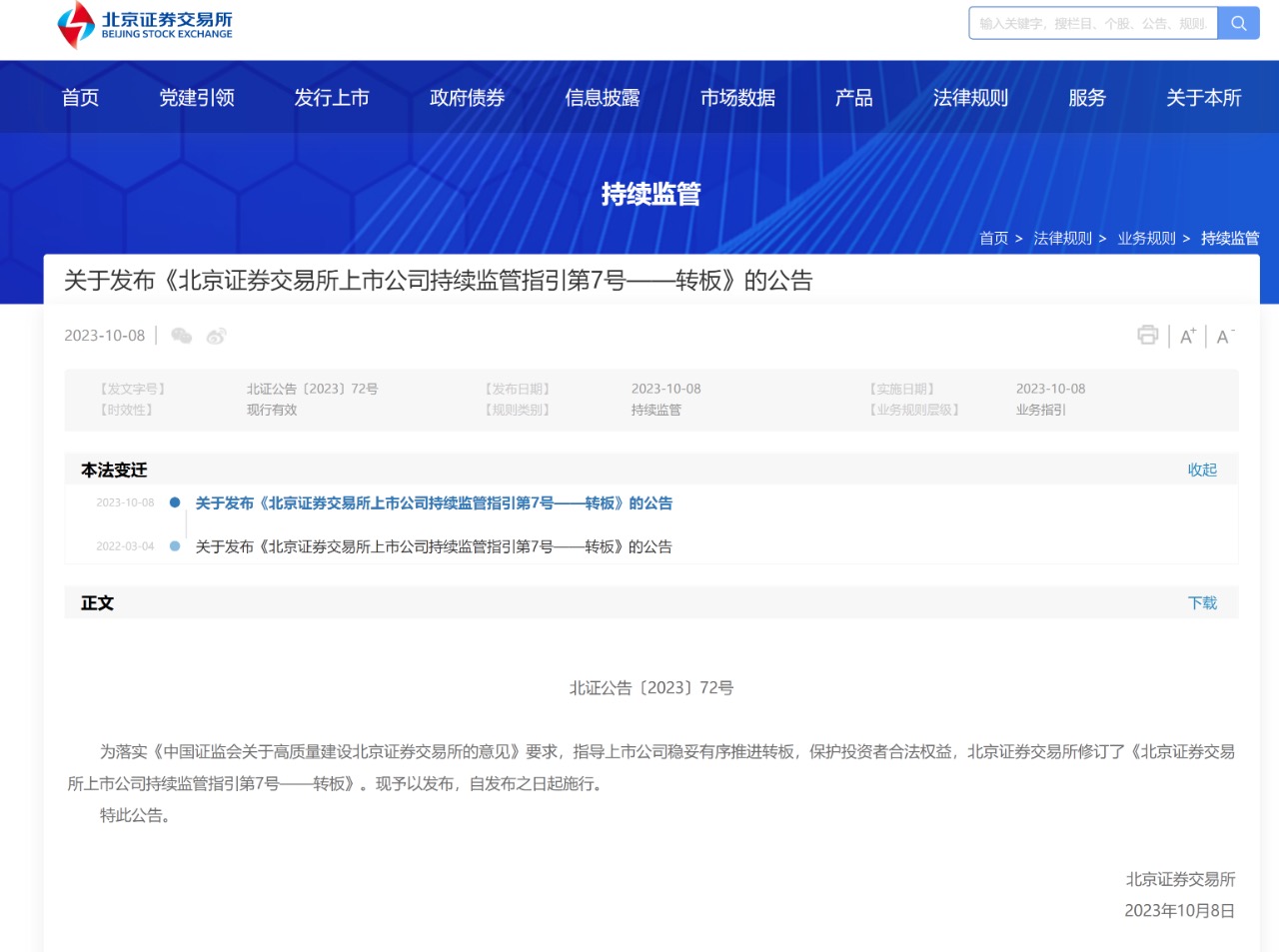Image resolution: width=1279 pixels, height=952 pixels.
Task: Open the 2022-03-04 version announcement link
Action: [434, 546]
